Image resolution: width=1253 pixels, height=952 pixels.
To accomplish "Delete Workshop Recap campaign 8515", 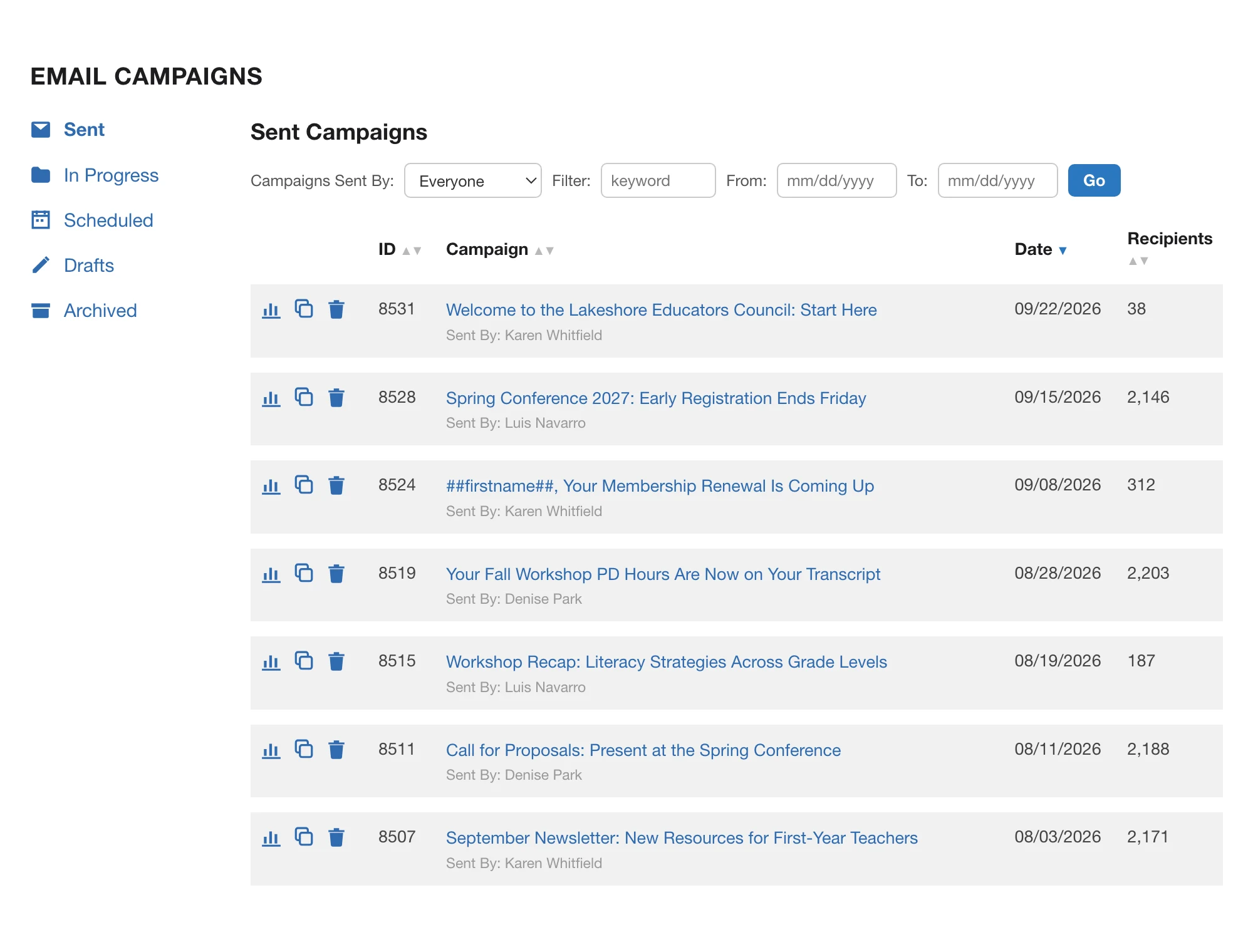I will 336,661.
